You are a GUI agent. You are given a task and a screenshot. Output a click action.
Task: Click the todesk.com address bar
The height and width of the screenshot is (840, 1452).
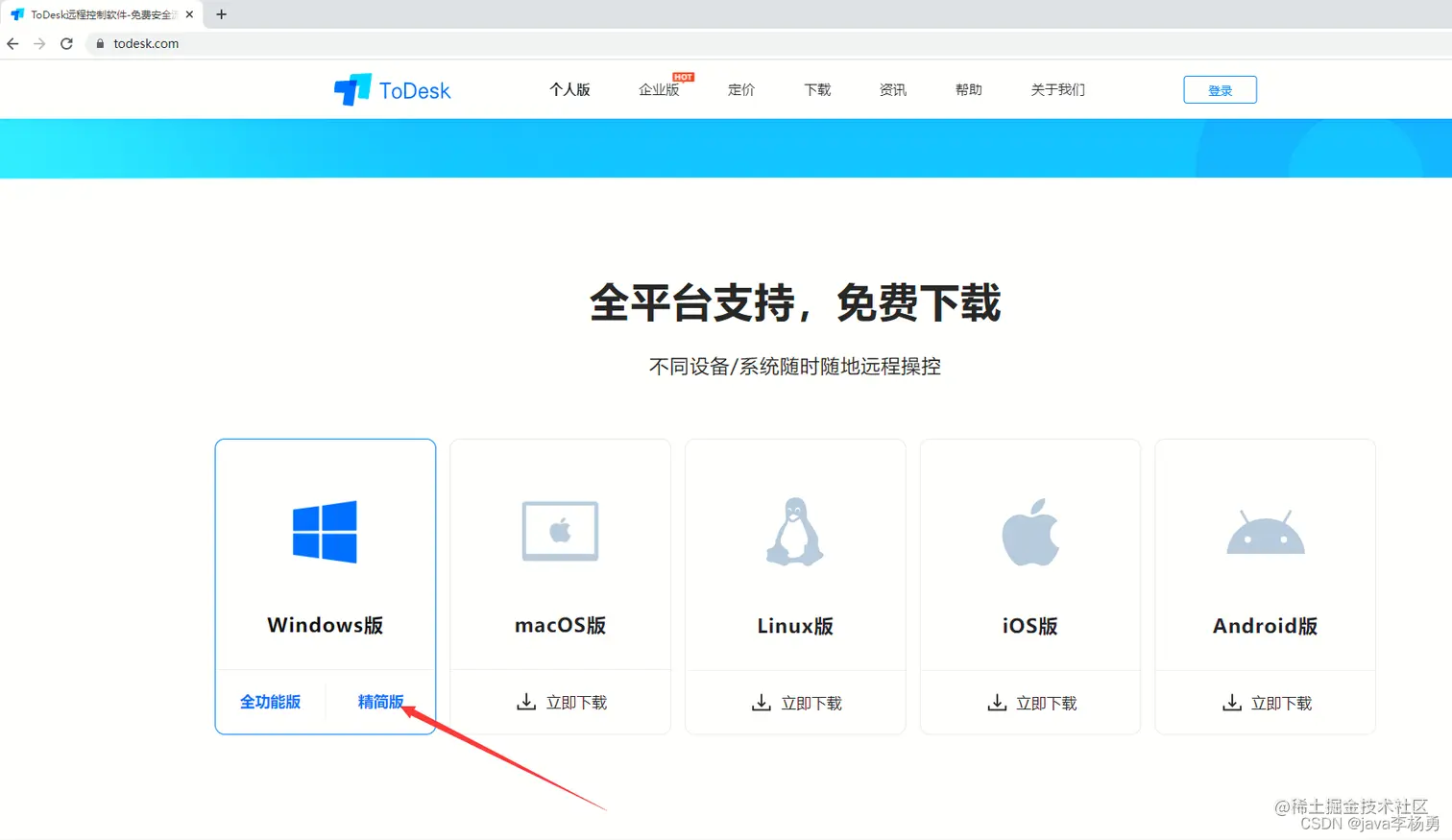768,43
